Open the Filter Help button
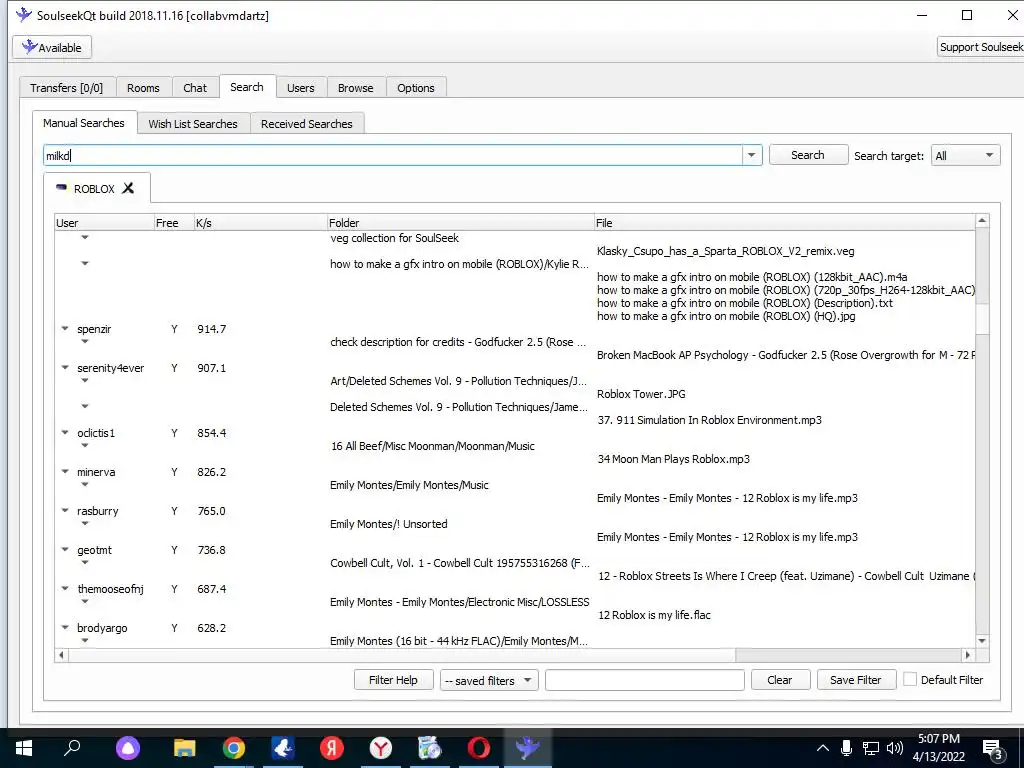Image resolution: width=1024 pixels, height=768 pixels. tap(393, 680)
